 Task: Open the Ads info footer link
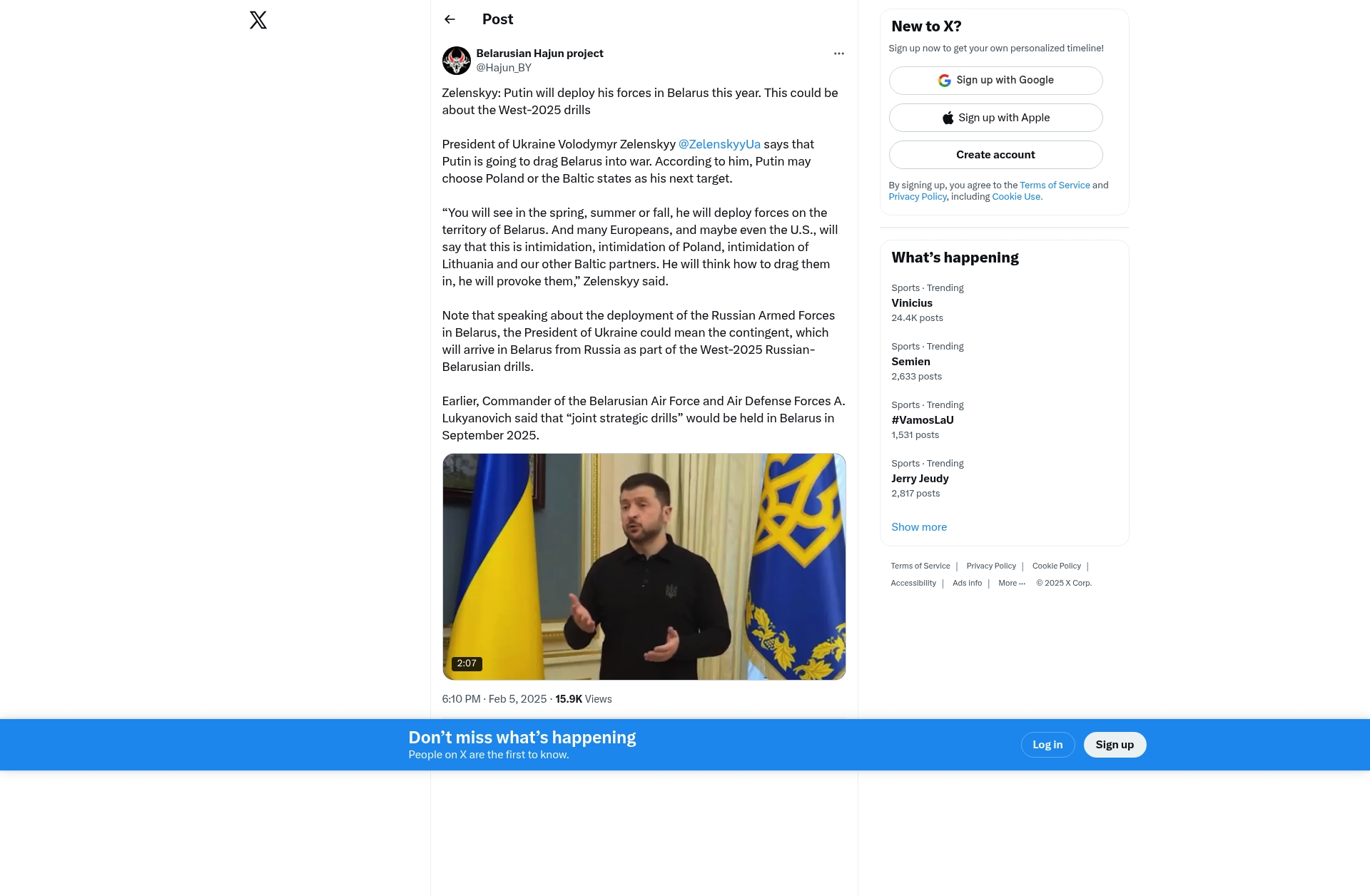point(967,583)
